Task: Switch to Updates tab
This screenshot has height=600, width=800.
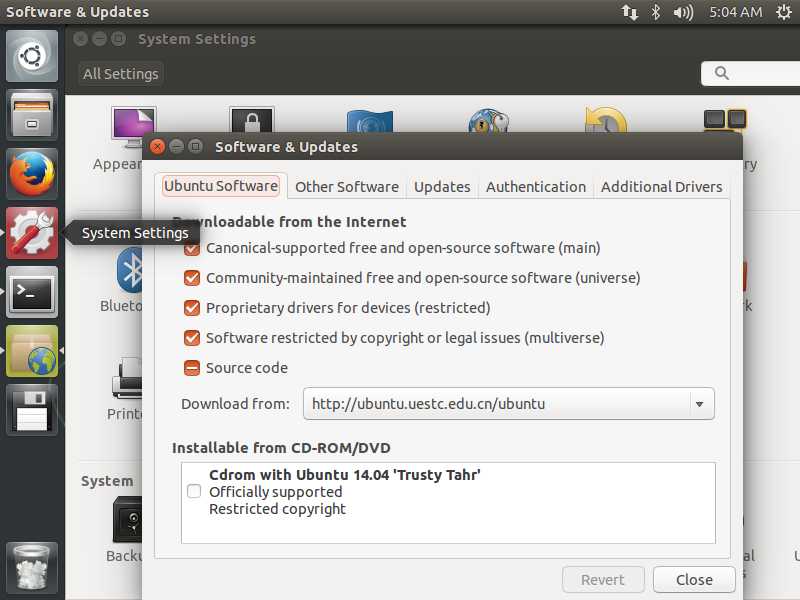Action: click(442, 187)
